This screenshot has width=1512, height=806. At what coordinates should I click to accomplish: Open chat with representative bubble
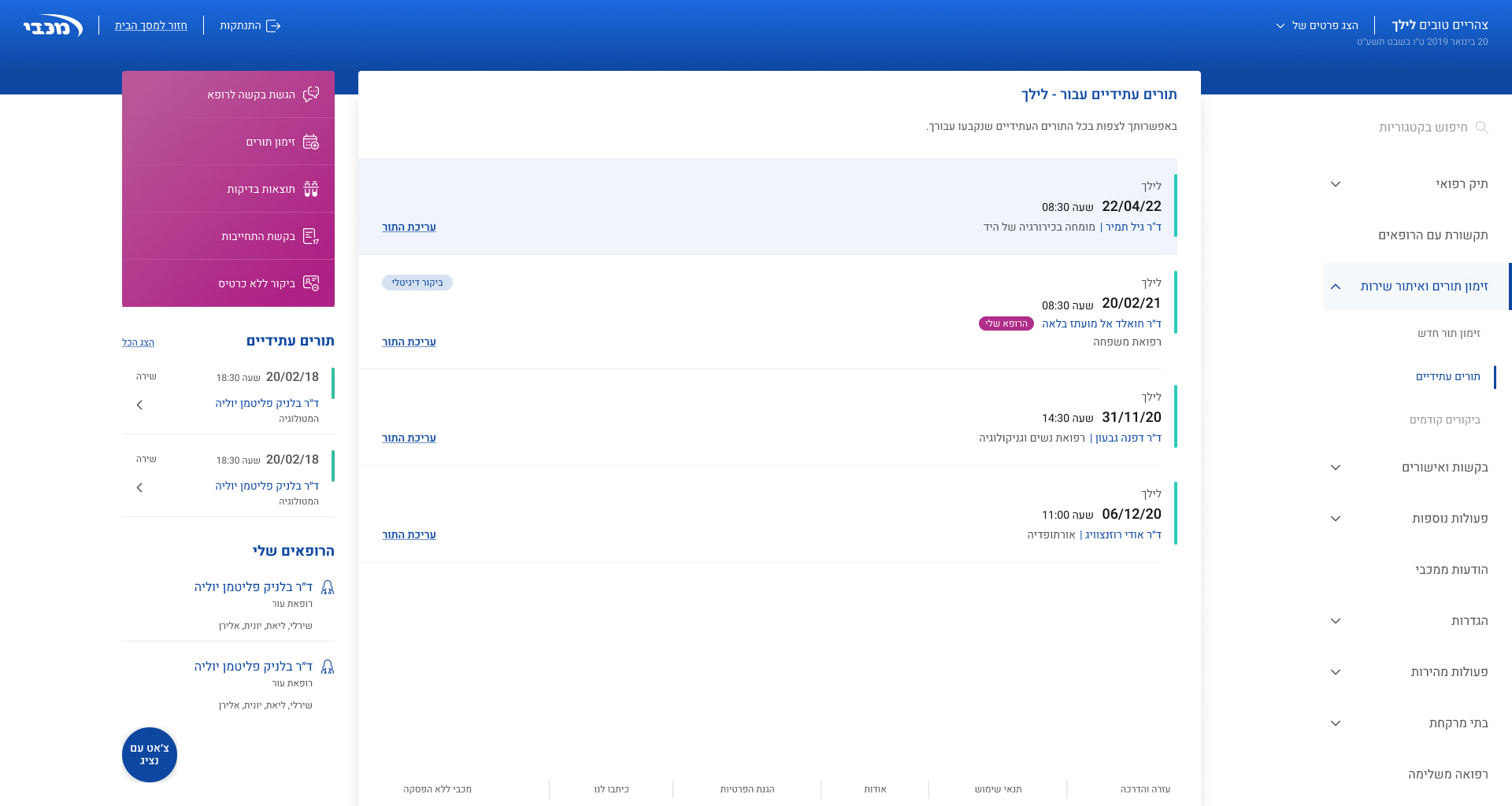[x=150, y=755]
